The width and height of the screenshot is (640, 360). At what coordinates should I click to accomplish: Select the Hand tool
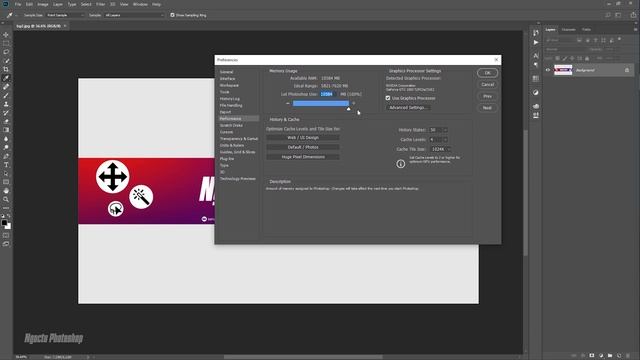click(6, 191)
